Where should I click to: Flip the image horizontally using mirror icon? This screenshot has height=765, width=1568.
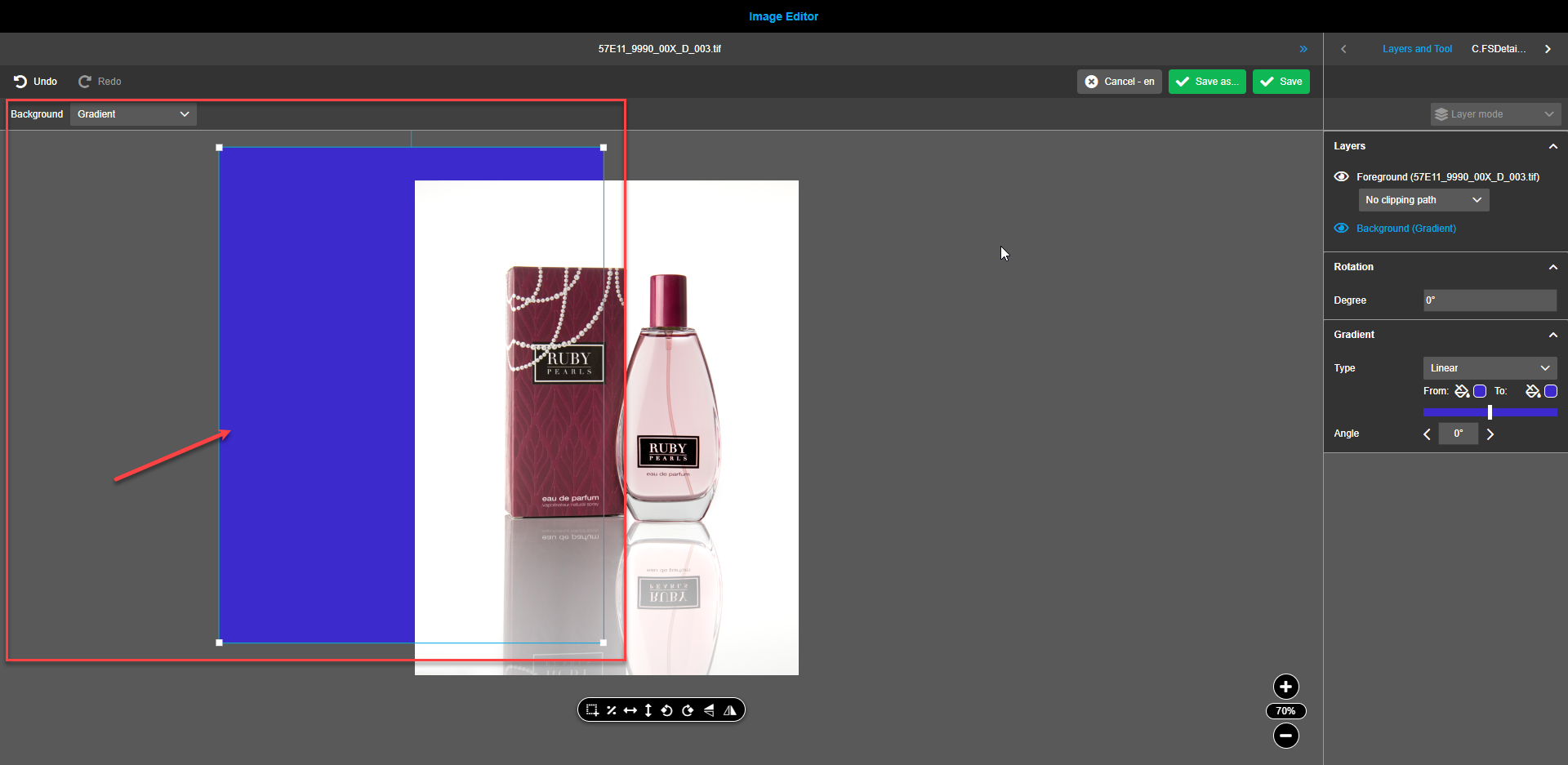coord(730,709)
